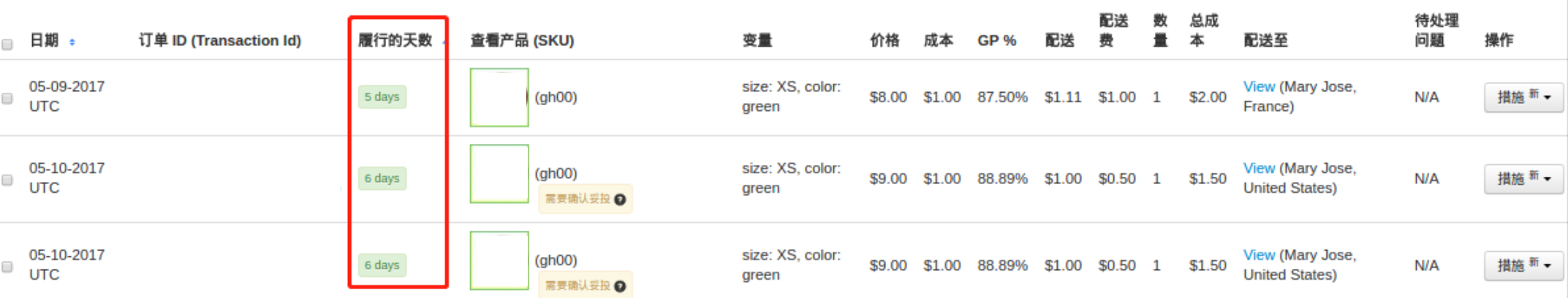Check the checkbox of the last order row
The width and height of the screenshot is (1568, 298).
(x=7, y=267)
